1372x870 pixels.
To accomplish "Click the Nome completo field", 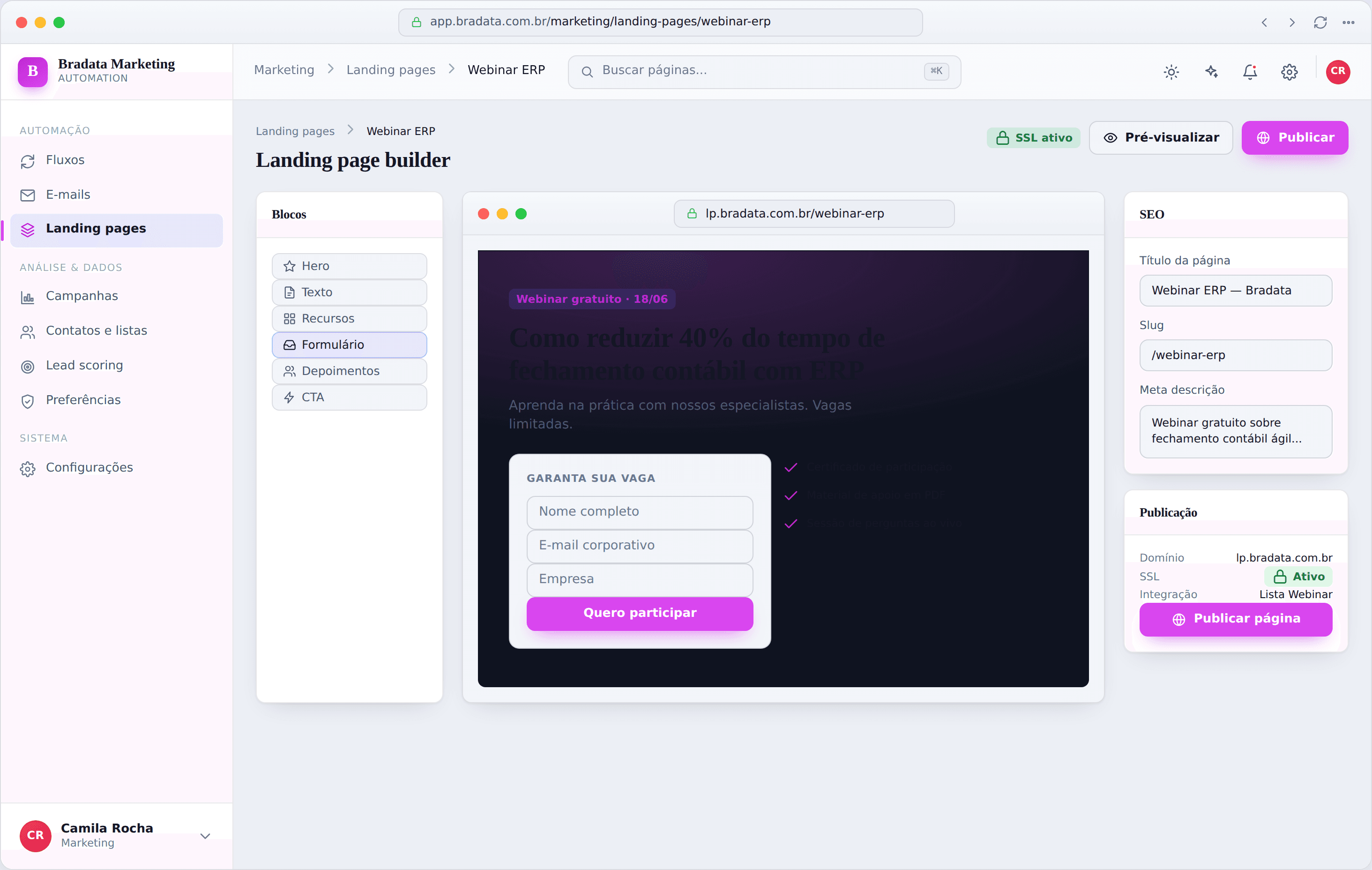I will [639, 512].
